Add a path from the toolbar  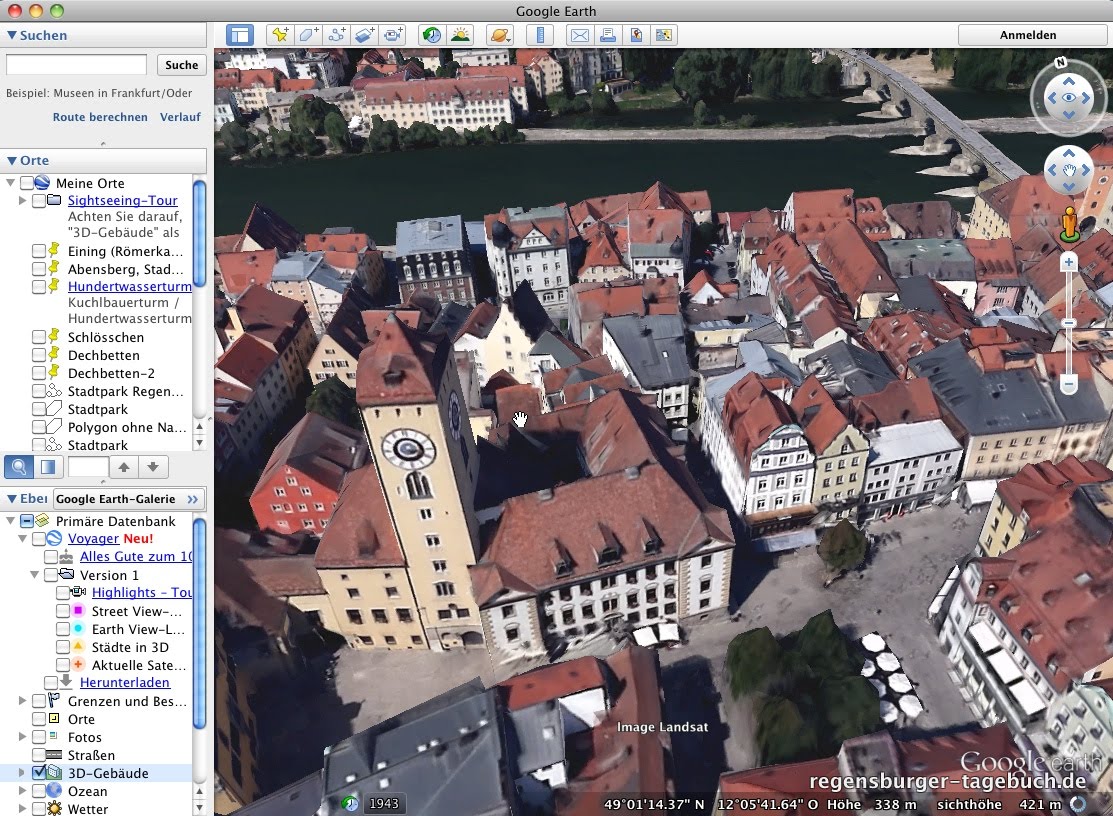click(x=336, y=35)
